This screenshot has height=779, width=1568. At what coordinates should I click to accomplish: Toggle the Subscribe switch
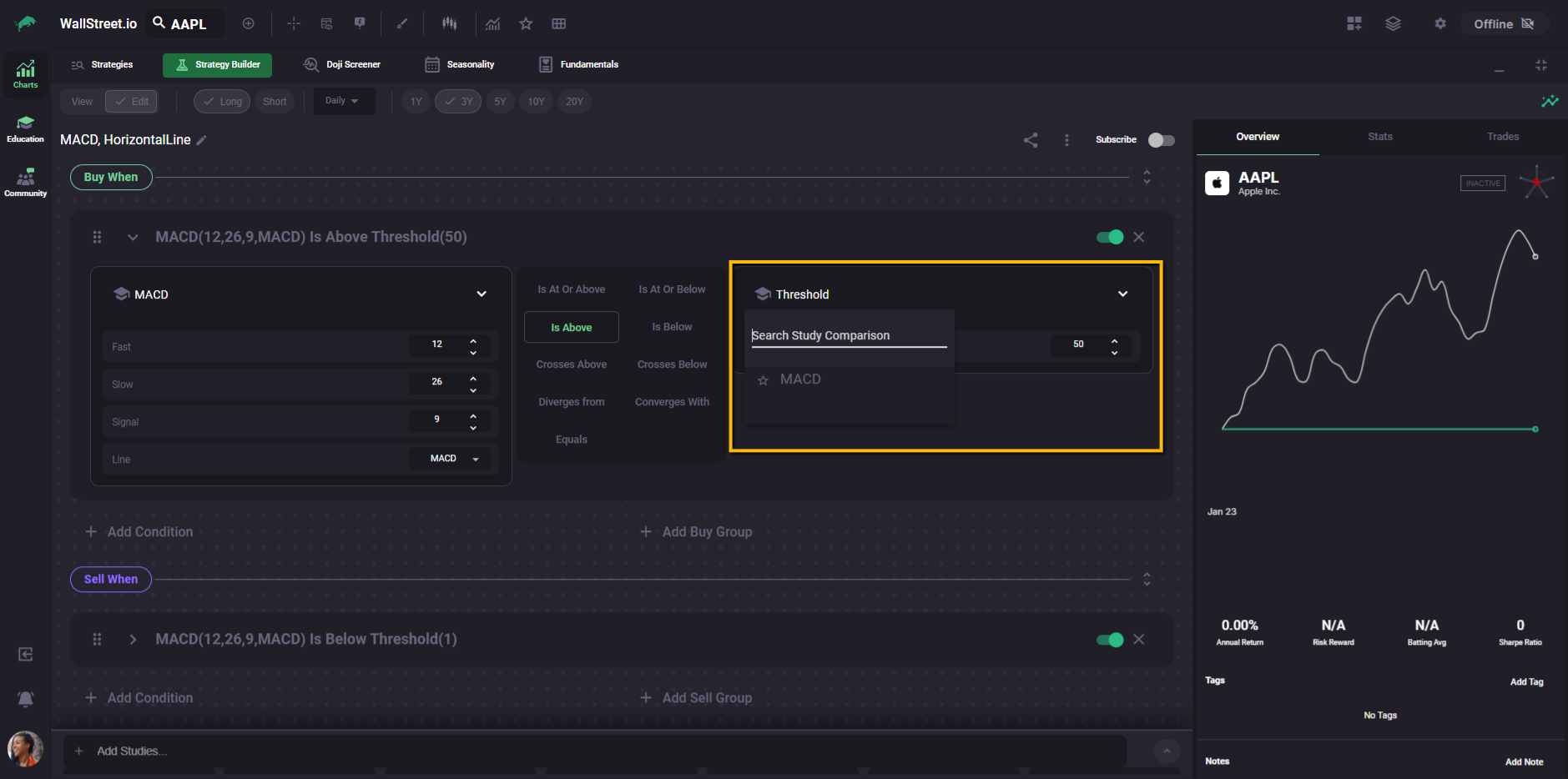coord(1161,140)
